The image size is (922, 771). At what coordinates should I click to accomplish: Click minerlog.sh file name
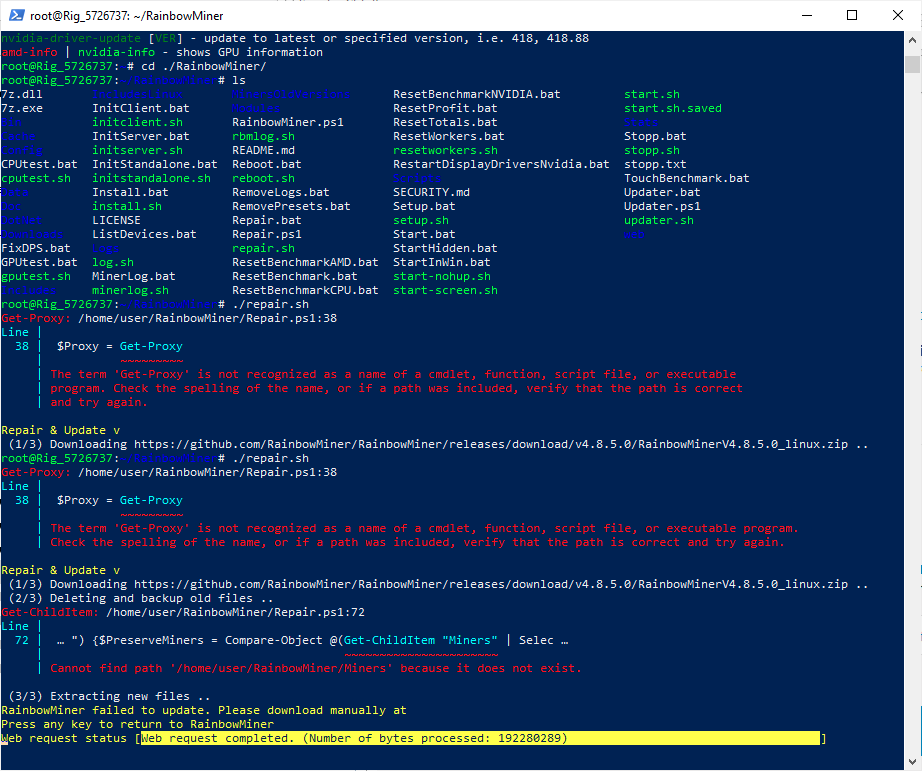(130, 291)
